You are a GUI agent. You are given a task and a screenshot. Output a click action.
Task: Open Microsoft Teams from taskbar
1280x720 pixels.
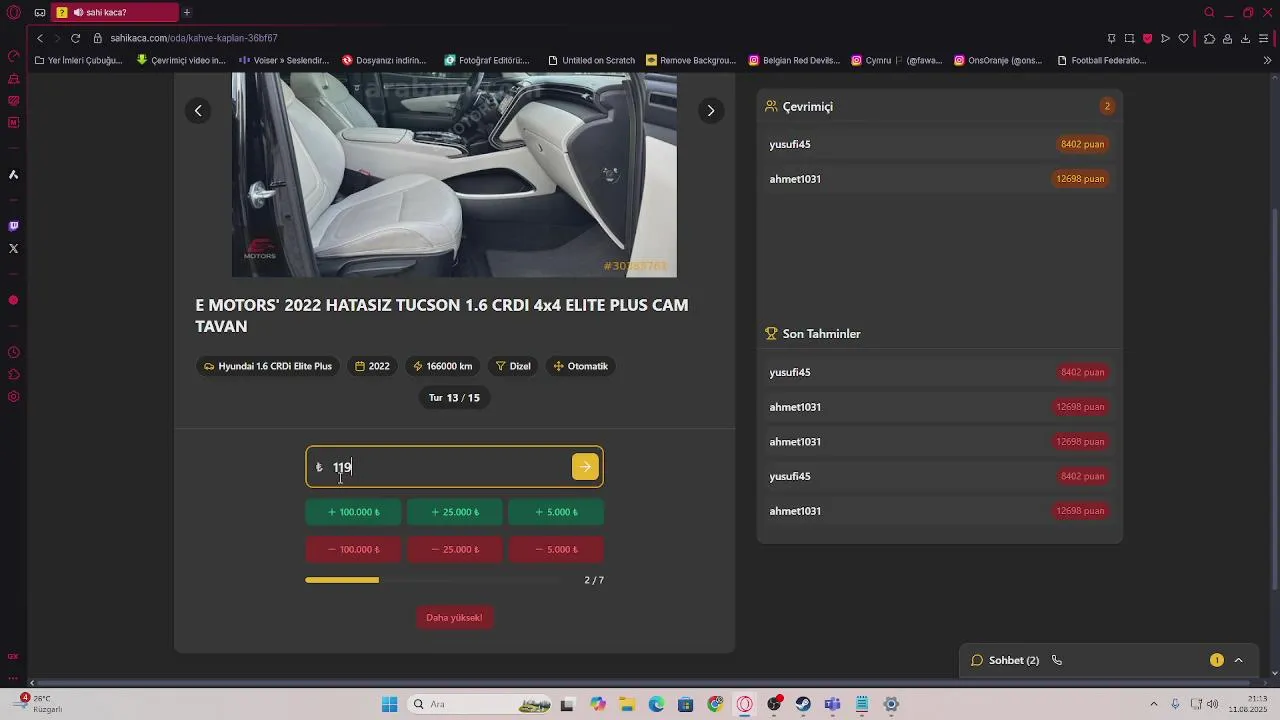pyautogui.click(x=832, y=704)
